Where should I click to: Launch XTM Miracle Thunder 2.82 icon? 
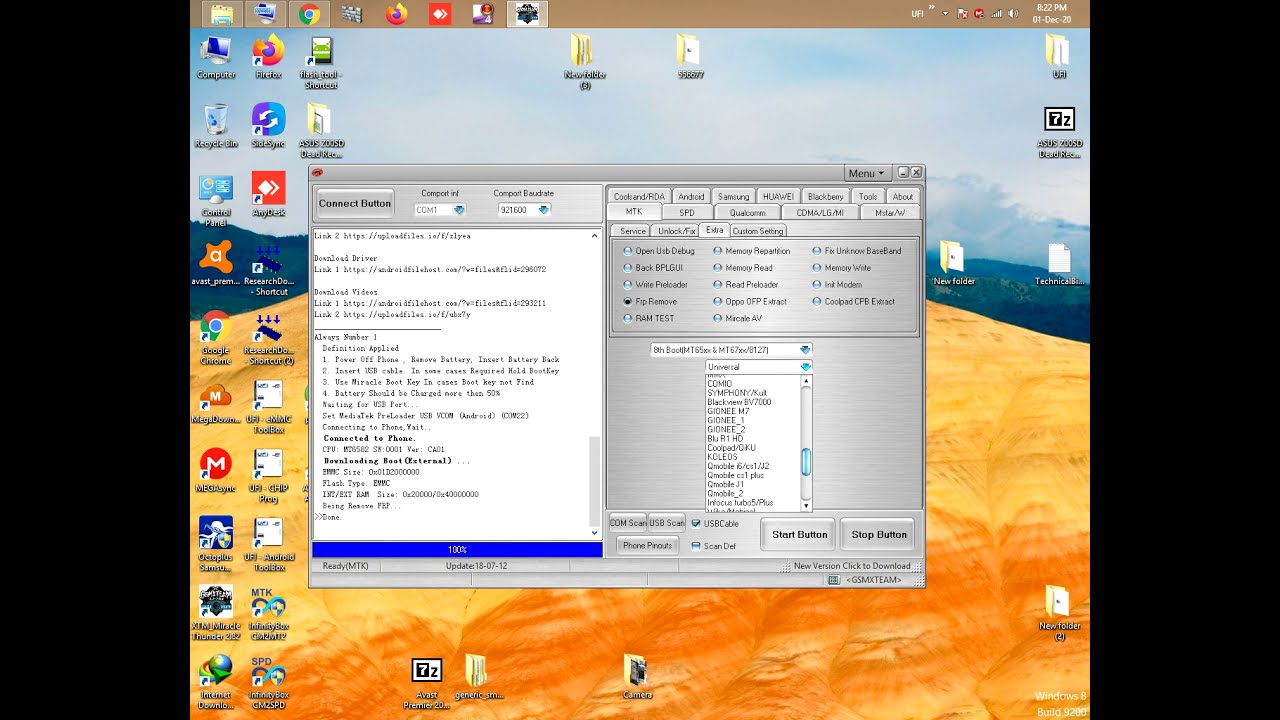[216, 612]
